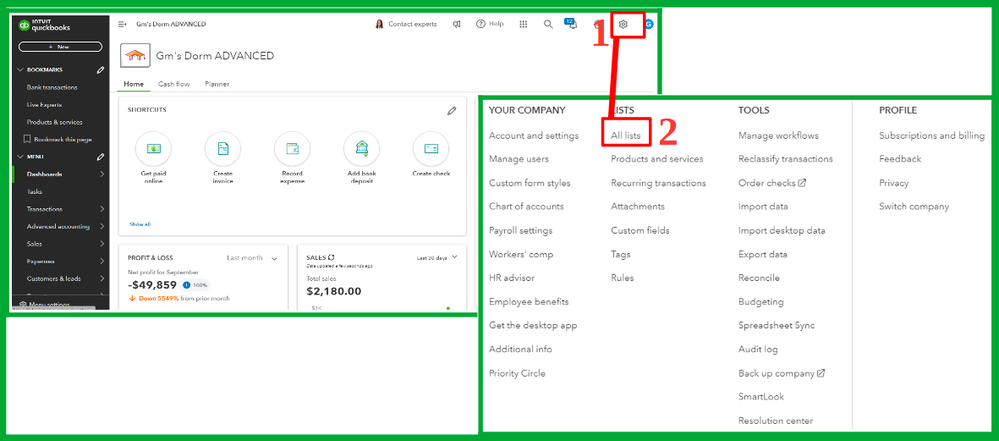
Task: Refresh Sales widget with refresh icon
Action: coord(331,257)
